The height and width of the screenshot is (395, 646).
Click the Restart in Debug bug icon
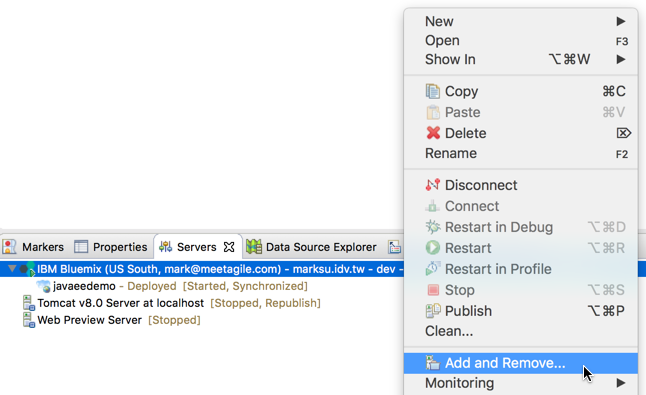pos(433,227)
